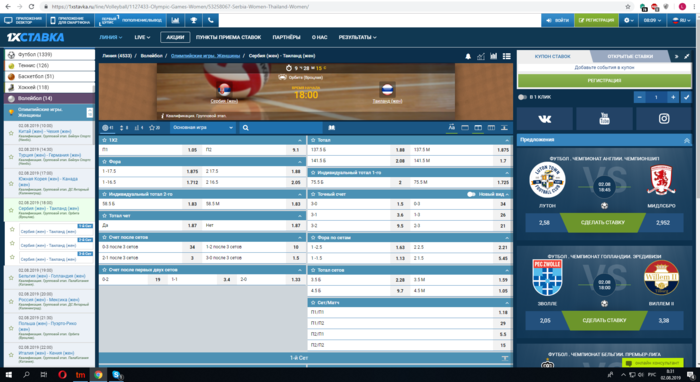Open the Instagram icon
Viewport: 700px width, 382px height.
[x=664, y=119]
